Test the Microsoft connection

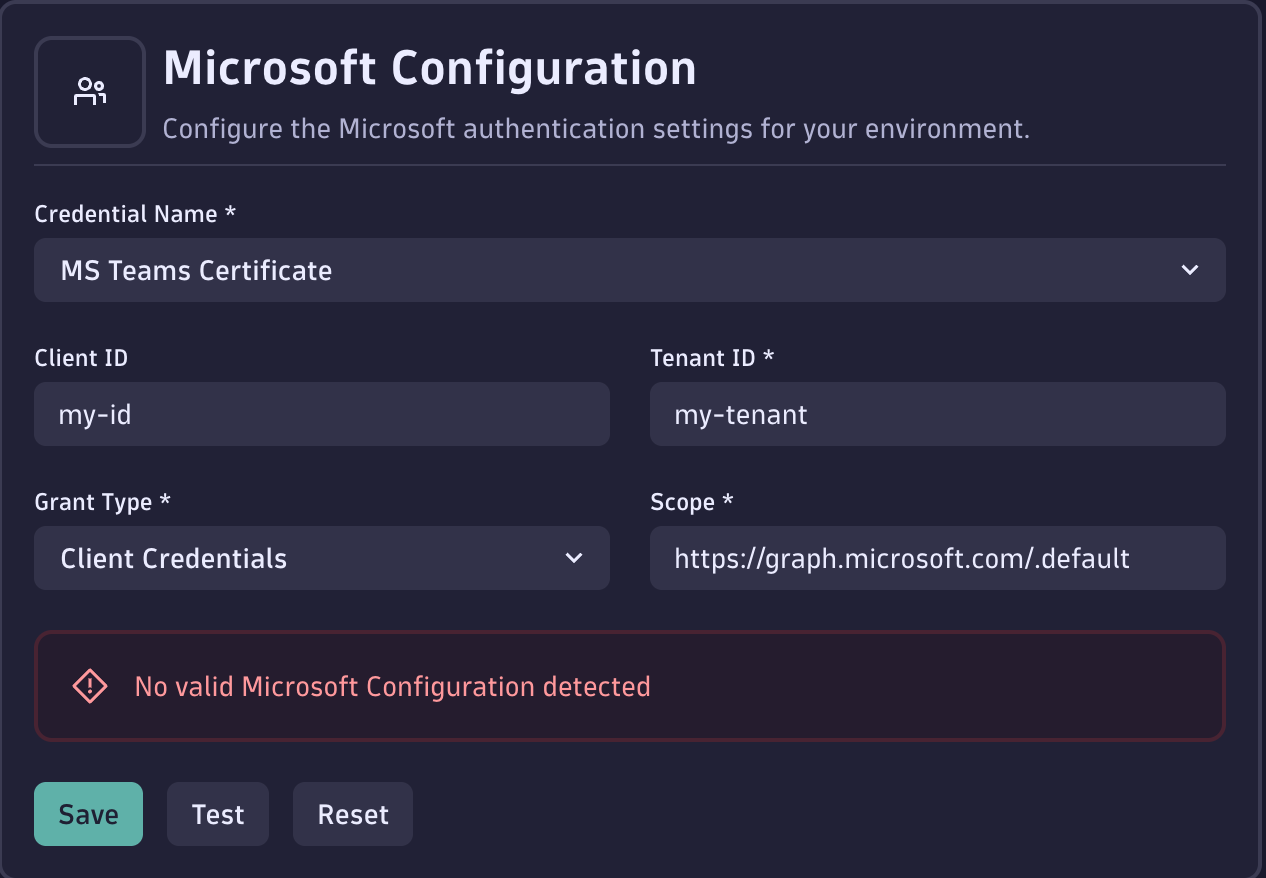pos(217,814)
